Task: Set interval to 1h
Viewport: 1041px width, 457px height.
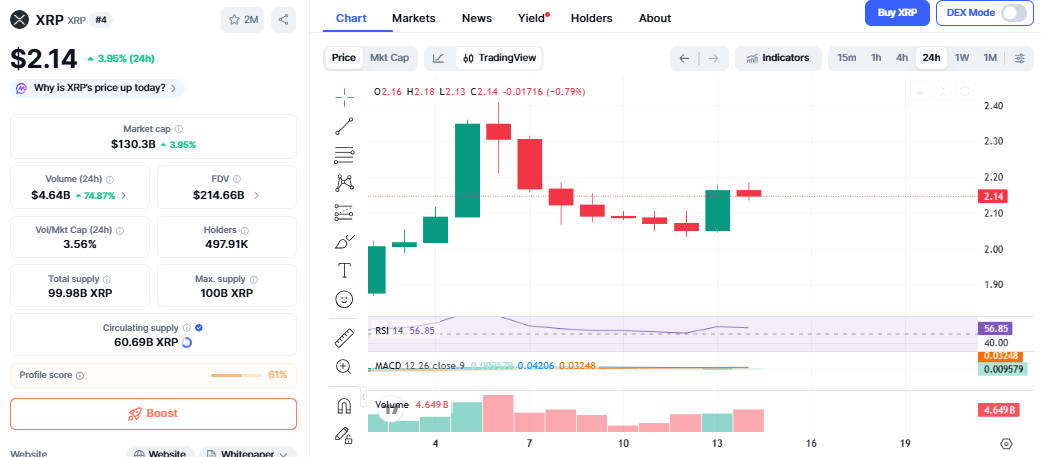Action: point(876,58)
